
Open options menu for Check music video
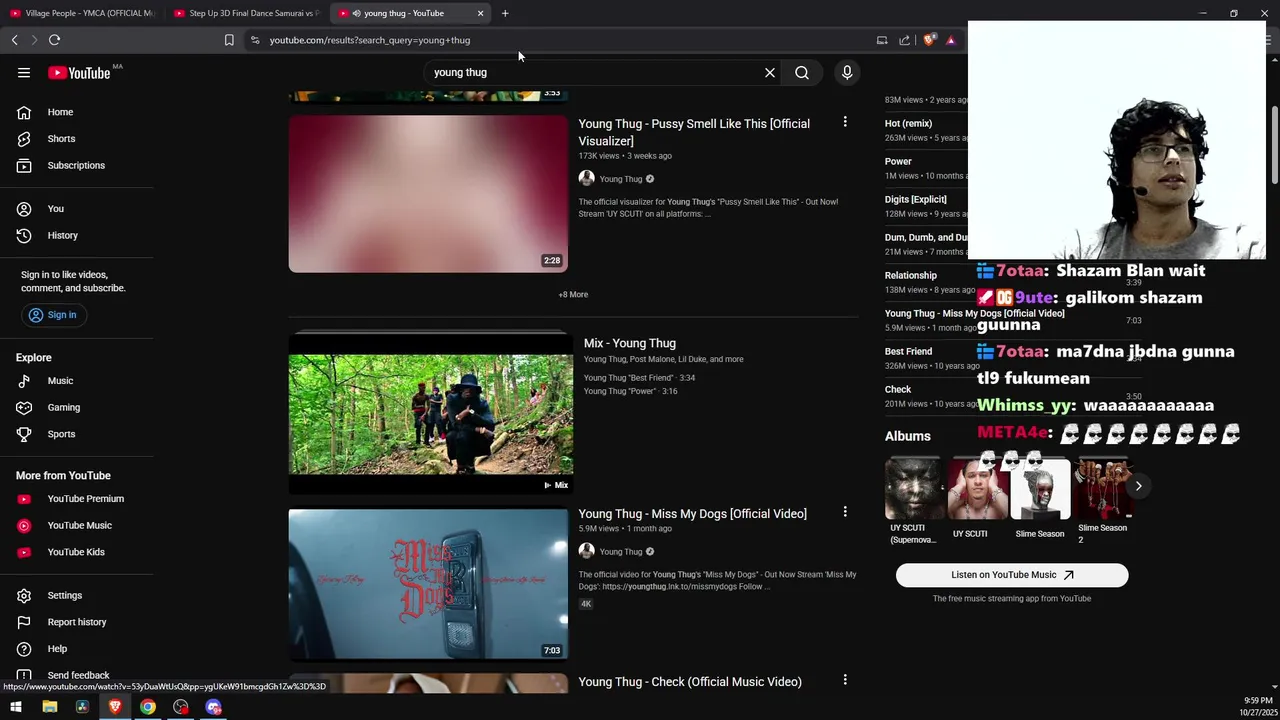[845, 680]
